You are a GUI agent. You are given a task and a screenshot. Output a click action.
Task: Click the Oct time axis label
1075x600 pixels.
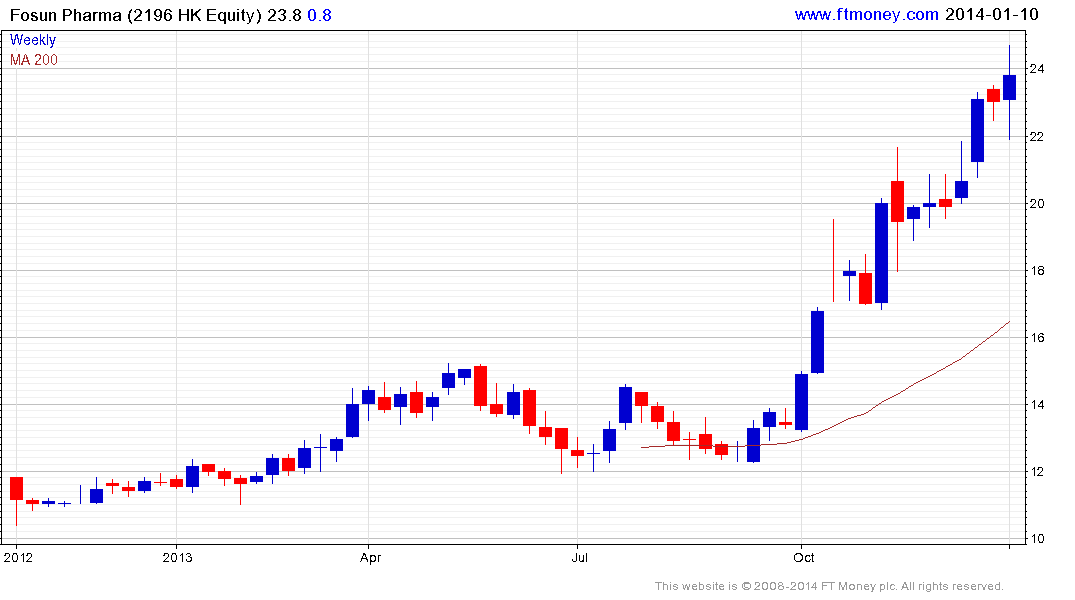point(804,557)
